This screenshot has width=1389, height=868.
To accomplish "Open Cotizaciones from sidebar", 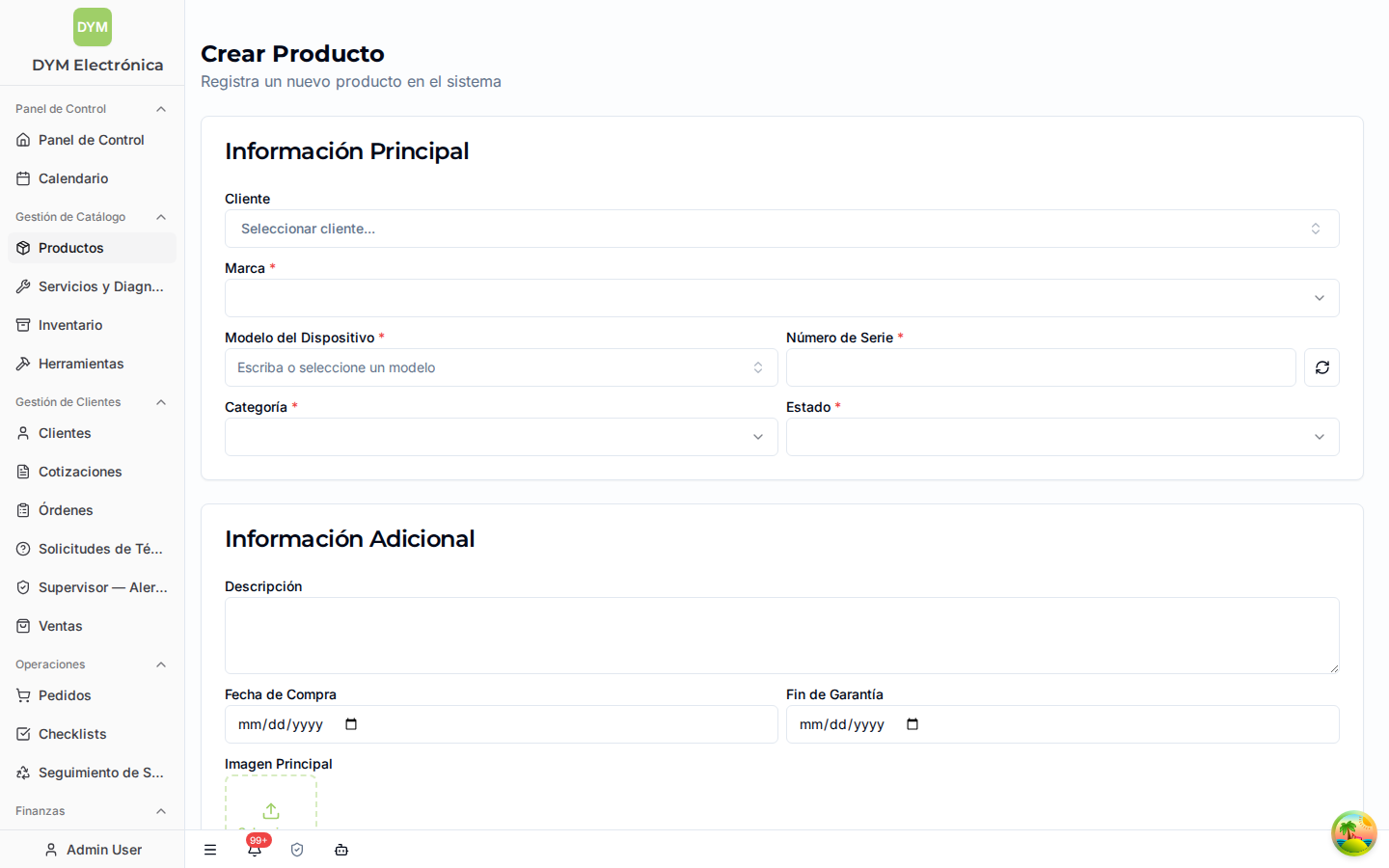I will coord(92,472).
